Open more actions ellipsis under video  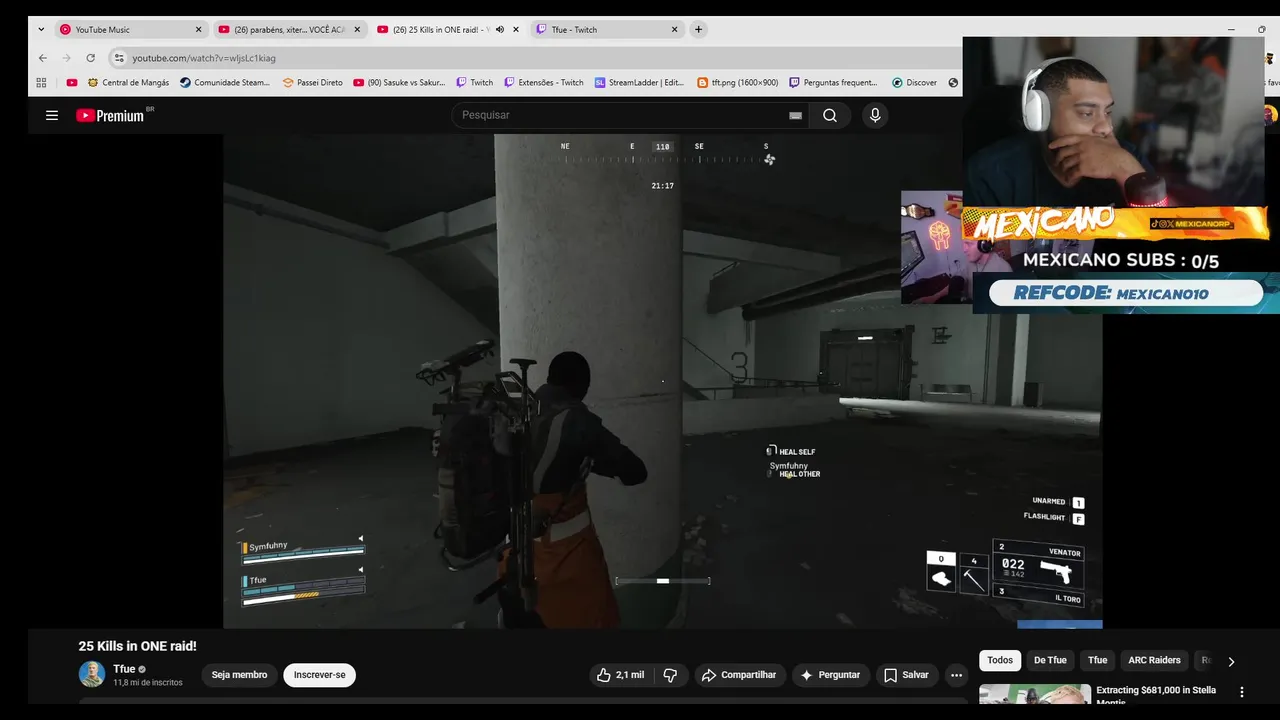pyautogui.click(x=956, y=675)
